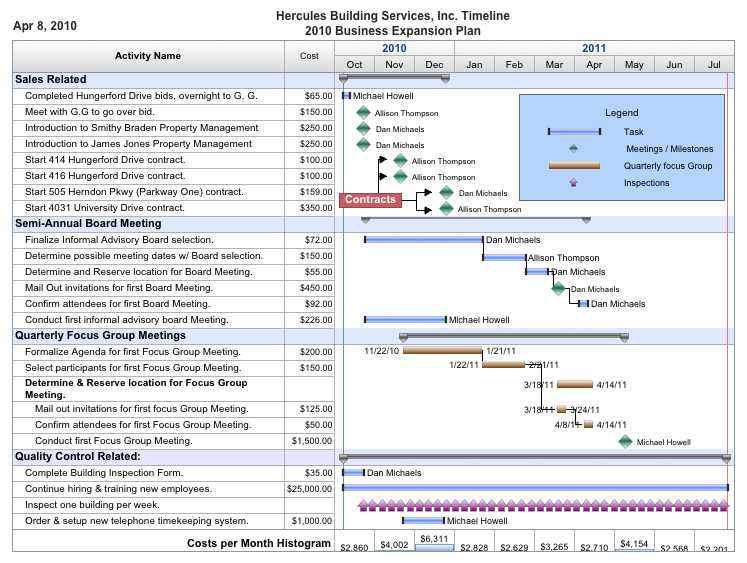Click the milestone diamond for Meet with G.G row
Viewport: 747px width, 563px height.
363,113
